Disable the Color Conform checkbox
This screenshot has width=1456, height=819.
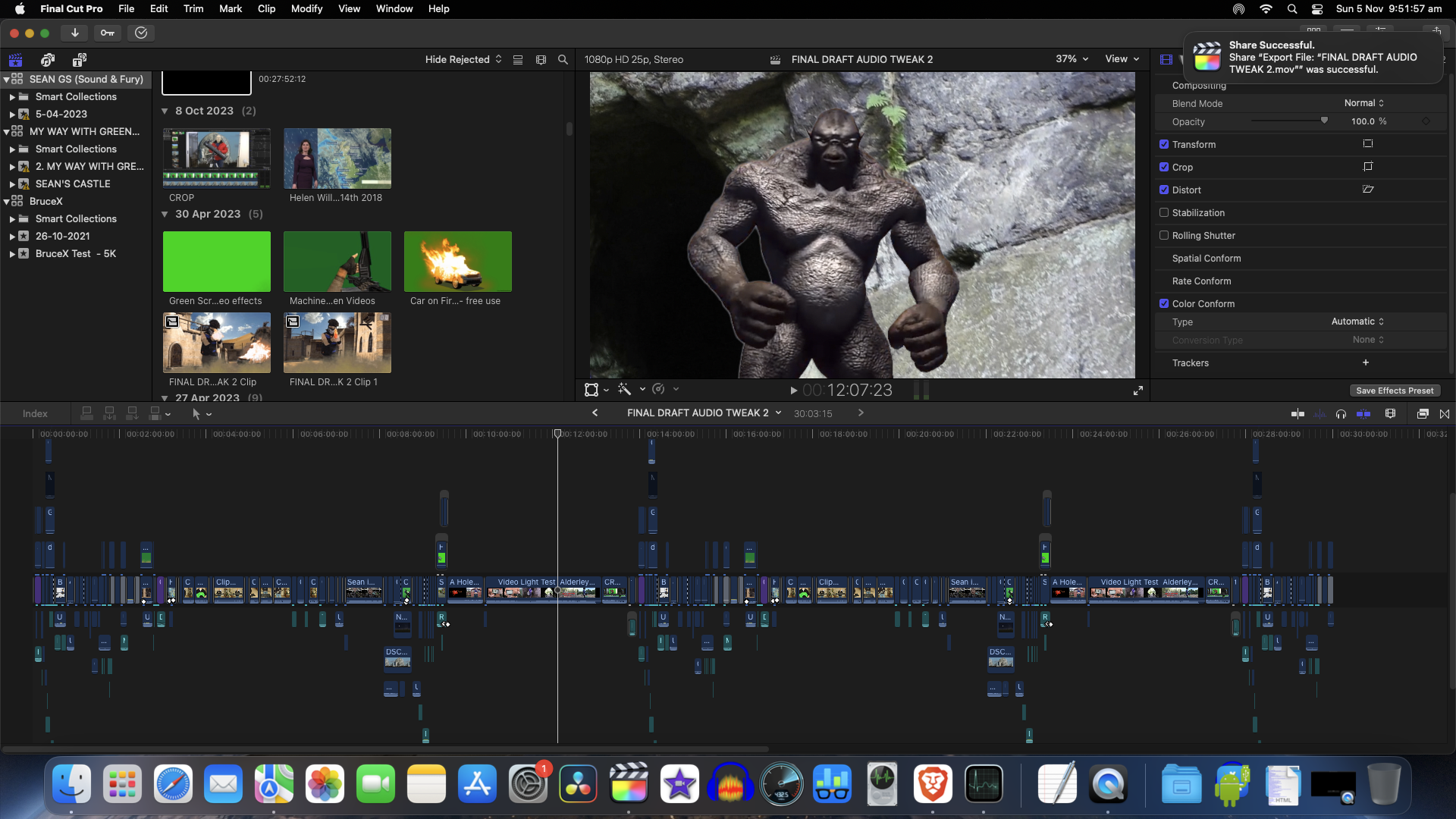click(x=1164, y=304)
